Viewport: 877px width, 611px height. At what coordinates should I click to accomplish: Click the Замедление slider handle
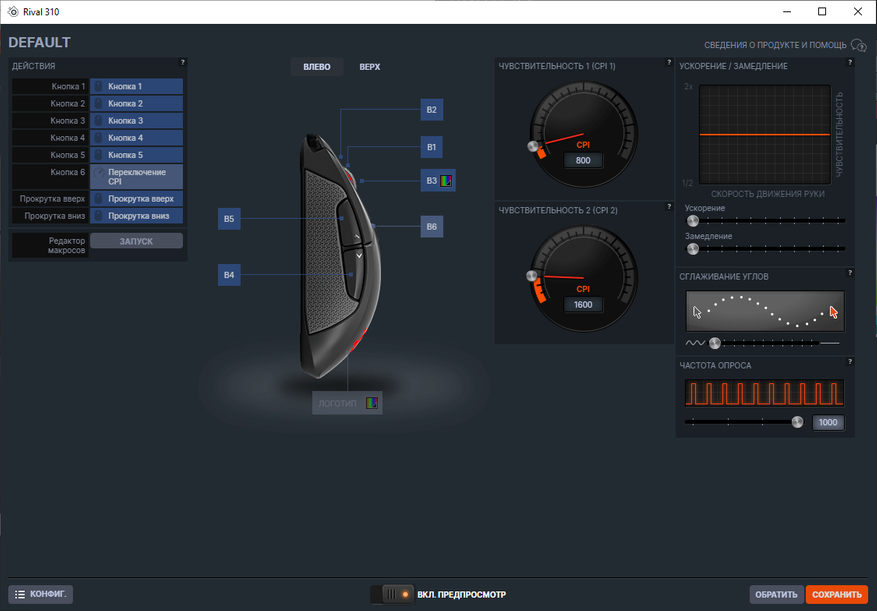pos(693,248)
